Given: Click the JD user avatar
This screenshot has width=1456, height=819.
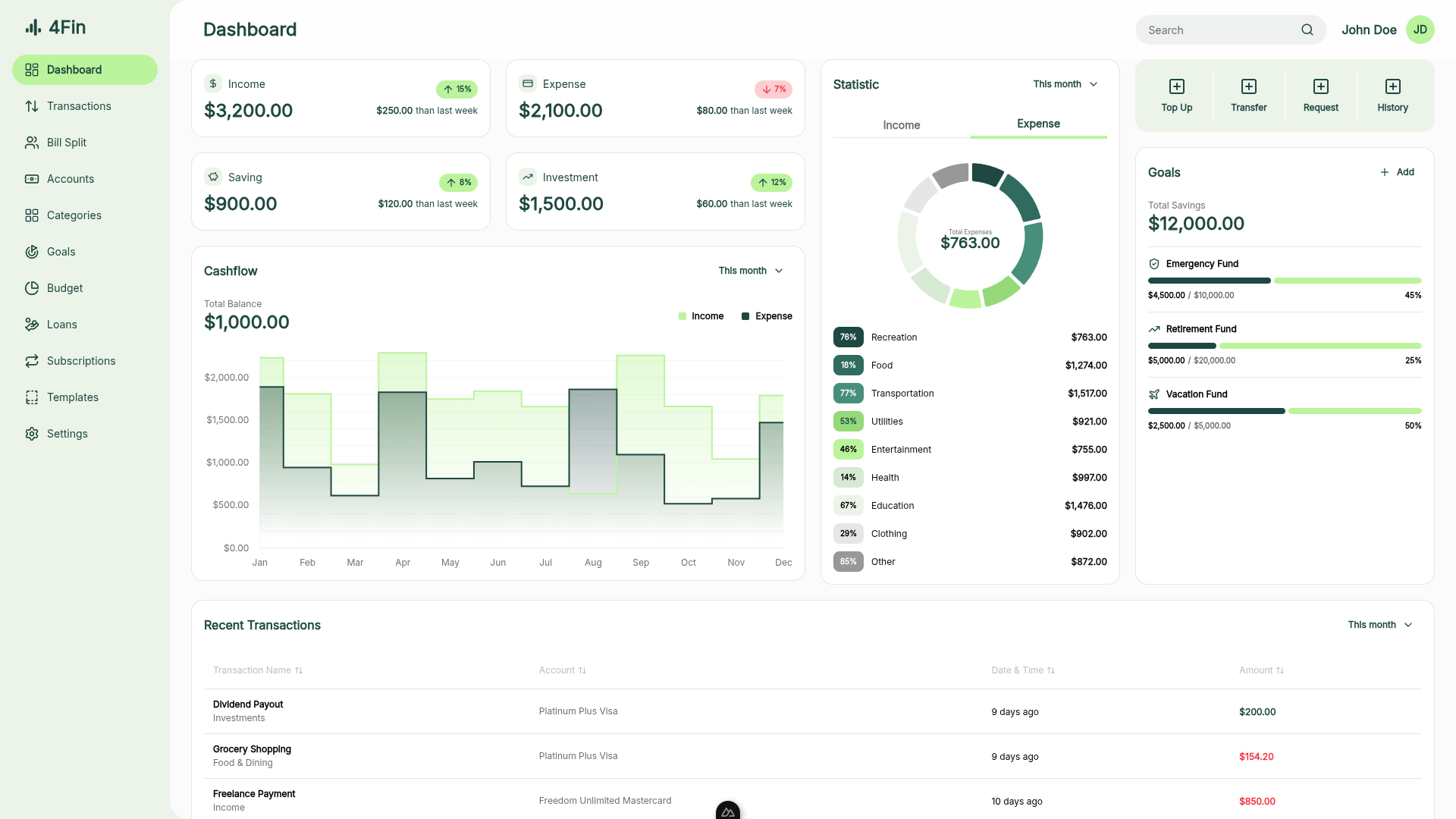Looking at the screenshot, I should (x=1420, y=30).
